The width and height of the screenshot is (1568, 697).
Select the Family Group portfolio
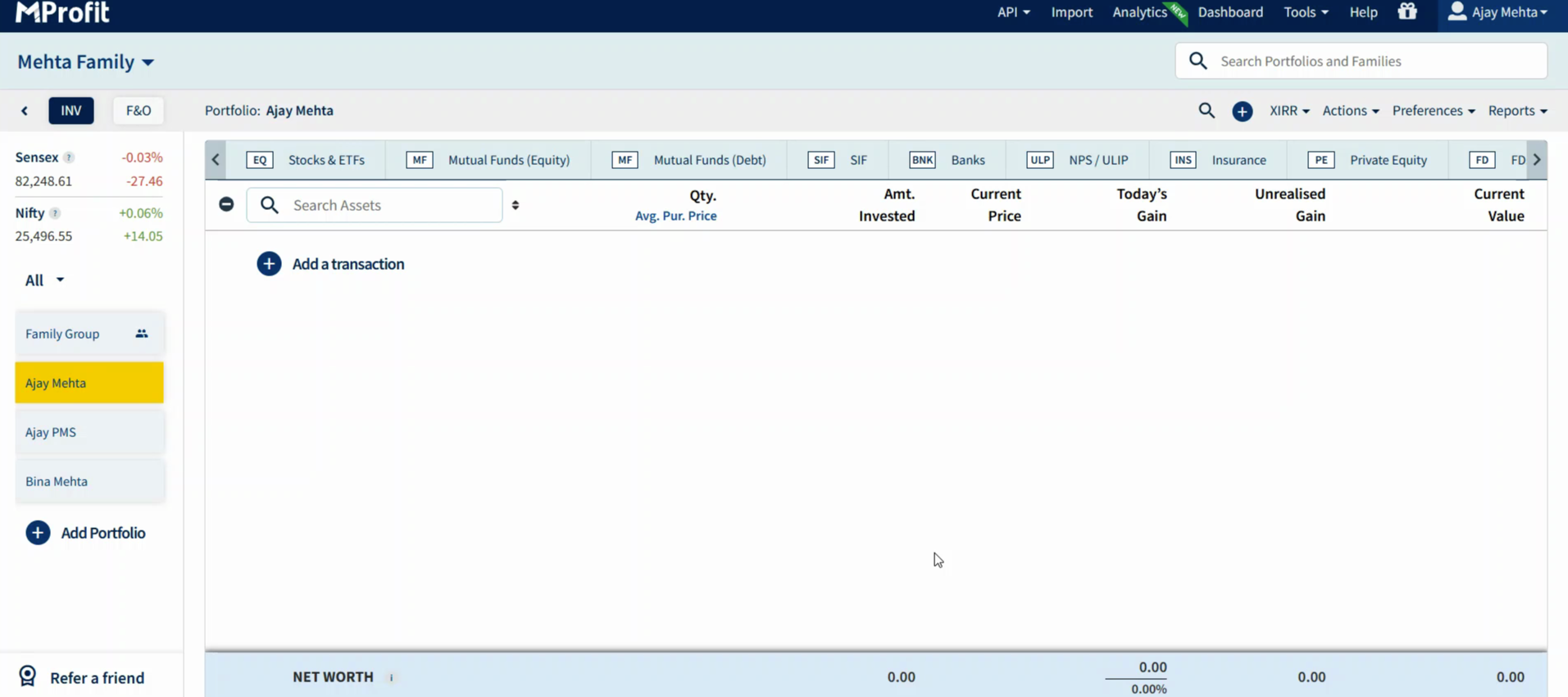pos(89,334)
